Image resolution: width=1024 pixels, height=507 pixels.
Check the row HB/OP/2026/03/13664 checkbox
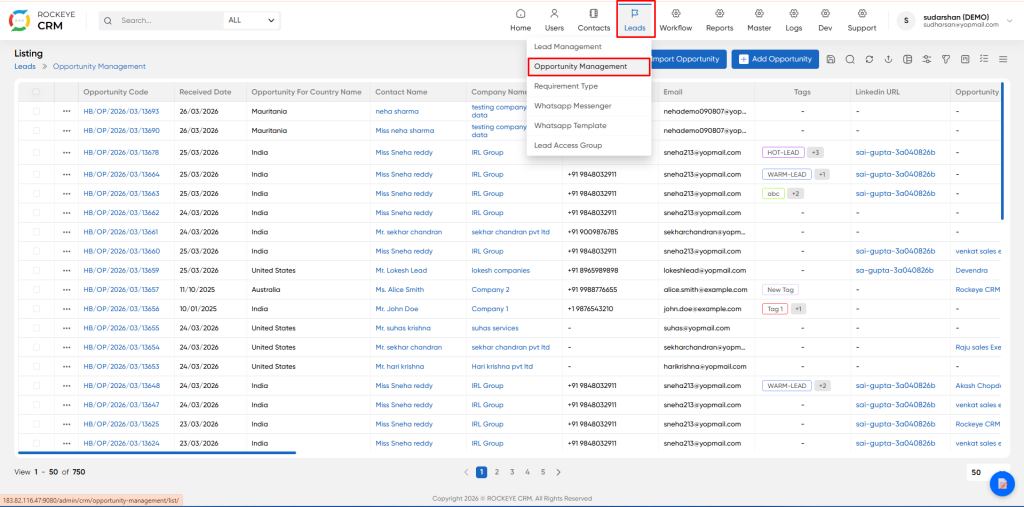(x=36, y=174)
